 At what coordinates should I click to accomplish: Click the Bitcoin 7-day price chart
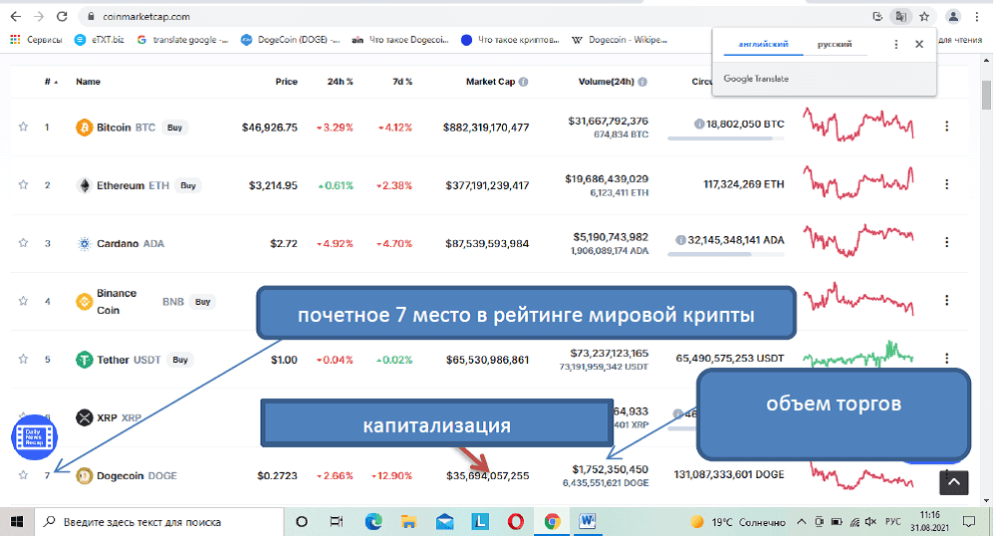click(861, 127)
